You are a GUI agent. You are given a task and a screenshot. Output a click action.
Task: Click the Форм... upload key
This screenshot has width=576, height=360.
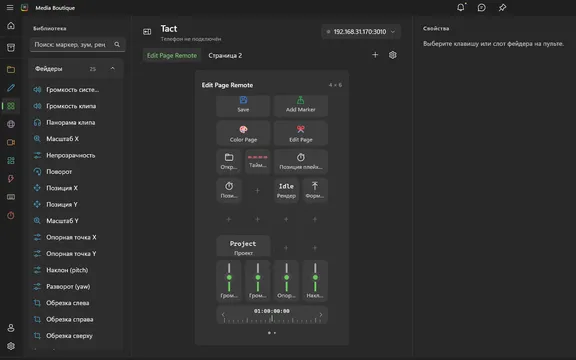tap(315, 190)
